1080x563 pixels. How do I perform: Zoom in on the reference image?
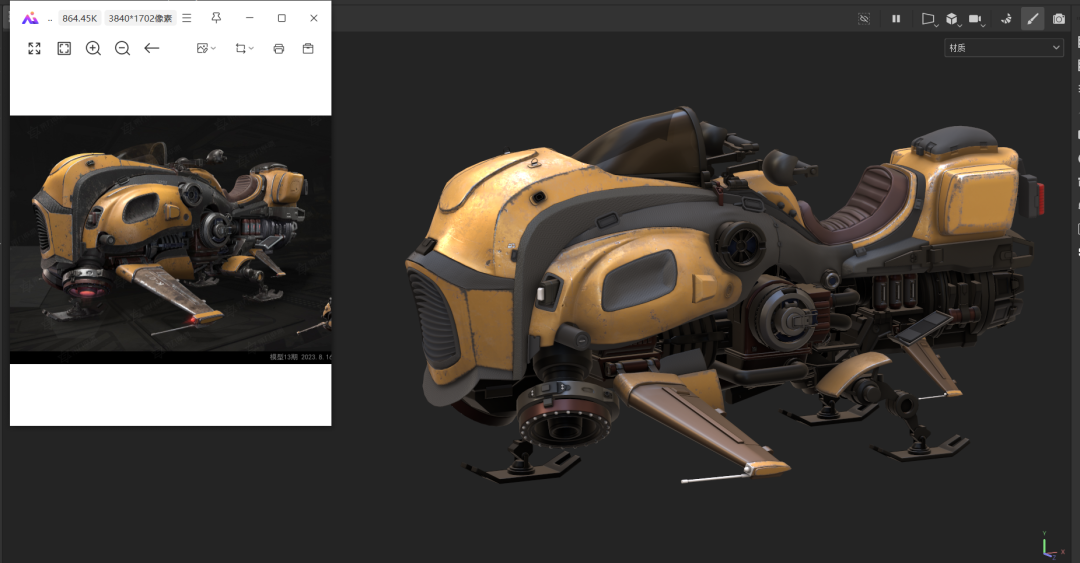click(x=93, y=48)
